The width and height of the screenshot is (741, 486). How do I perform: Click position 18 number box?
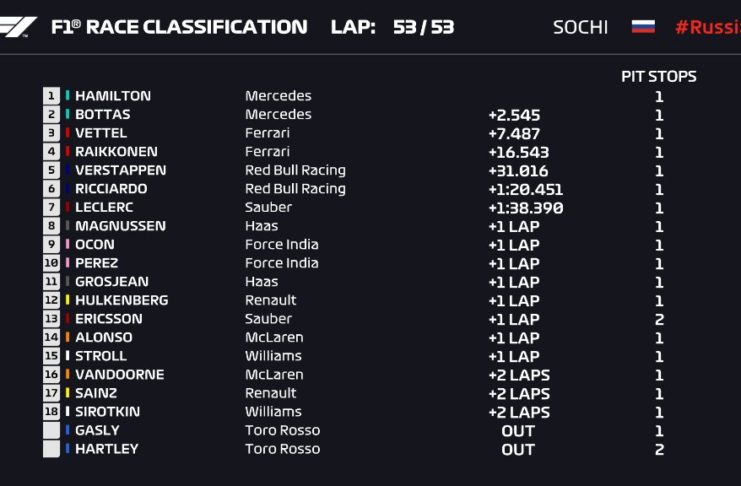[51, 412]
